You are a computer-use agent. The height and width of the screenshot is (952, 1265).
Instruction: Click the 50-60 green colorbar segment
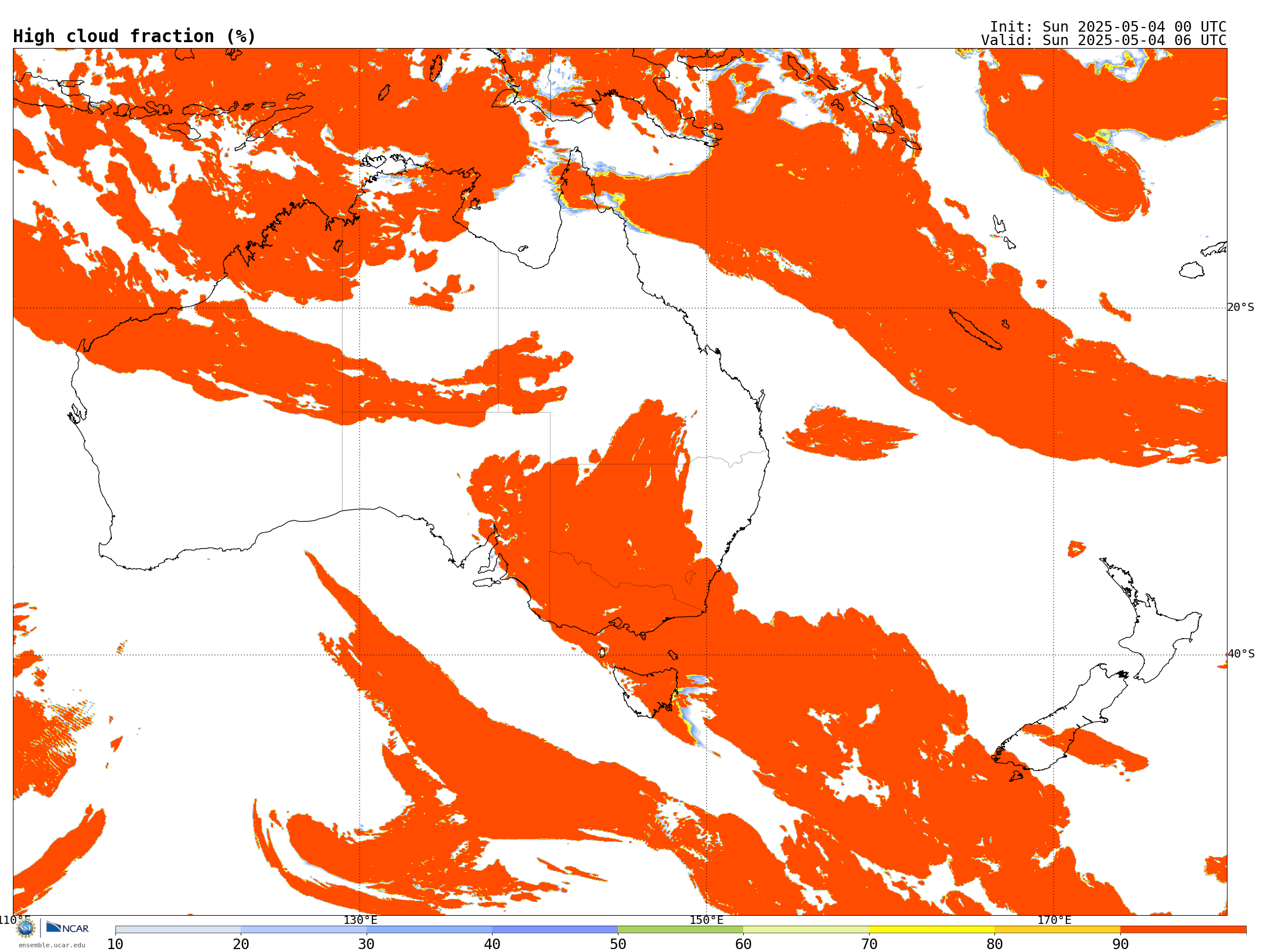click(x=681, y=930)
